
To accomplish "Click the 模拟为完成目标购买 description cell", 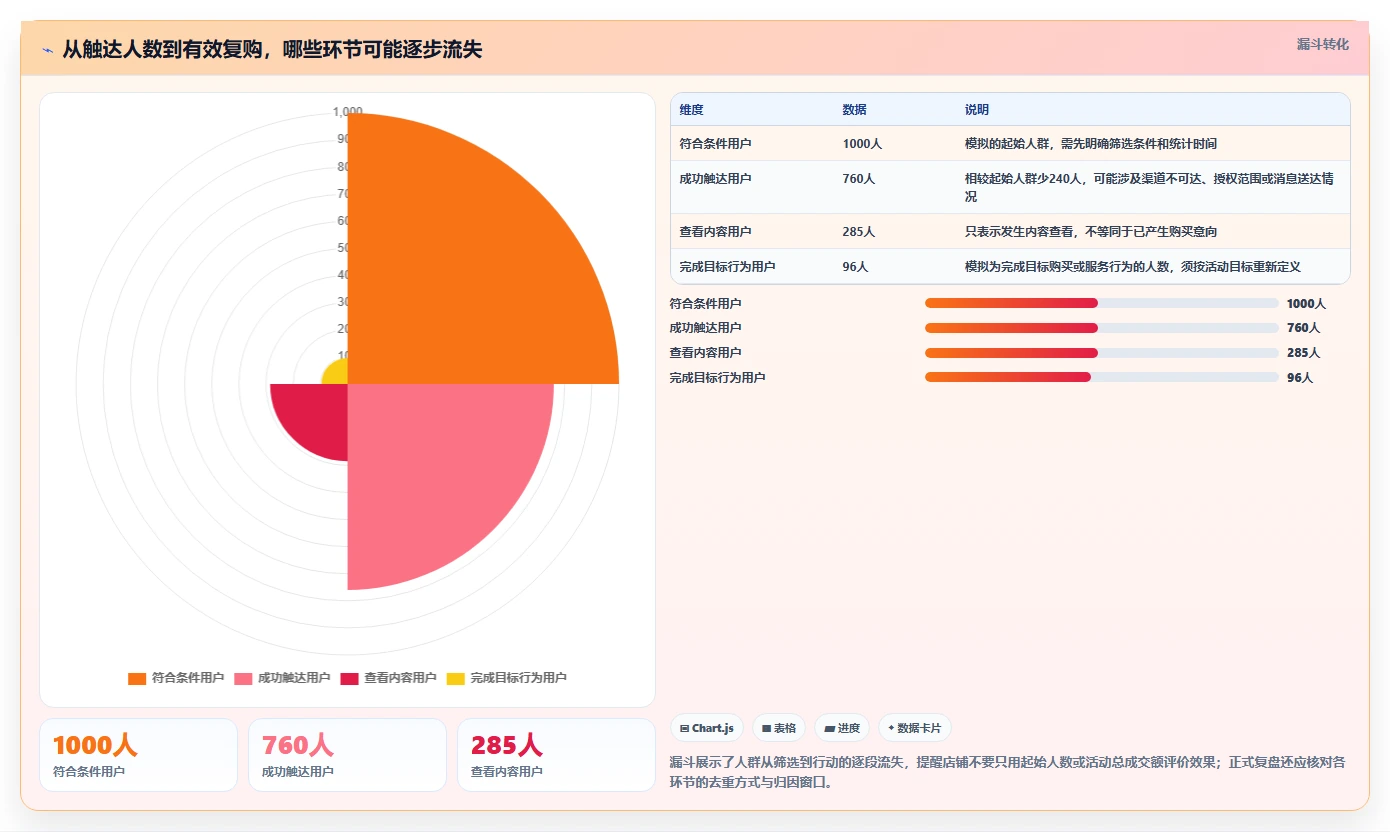I will pos(1153,267).
